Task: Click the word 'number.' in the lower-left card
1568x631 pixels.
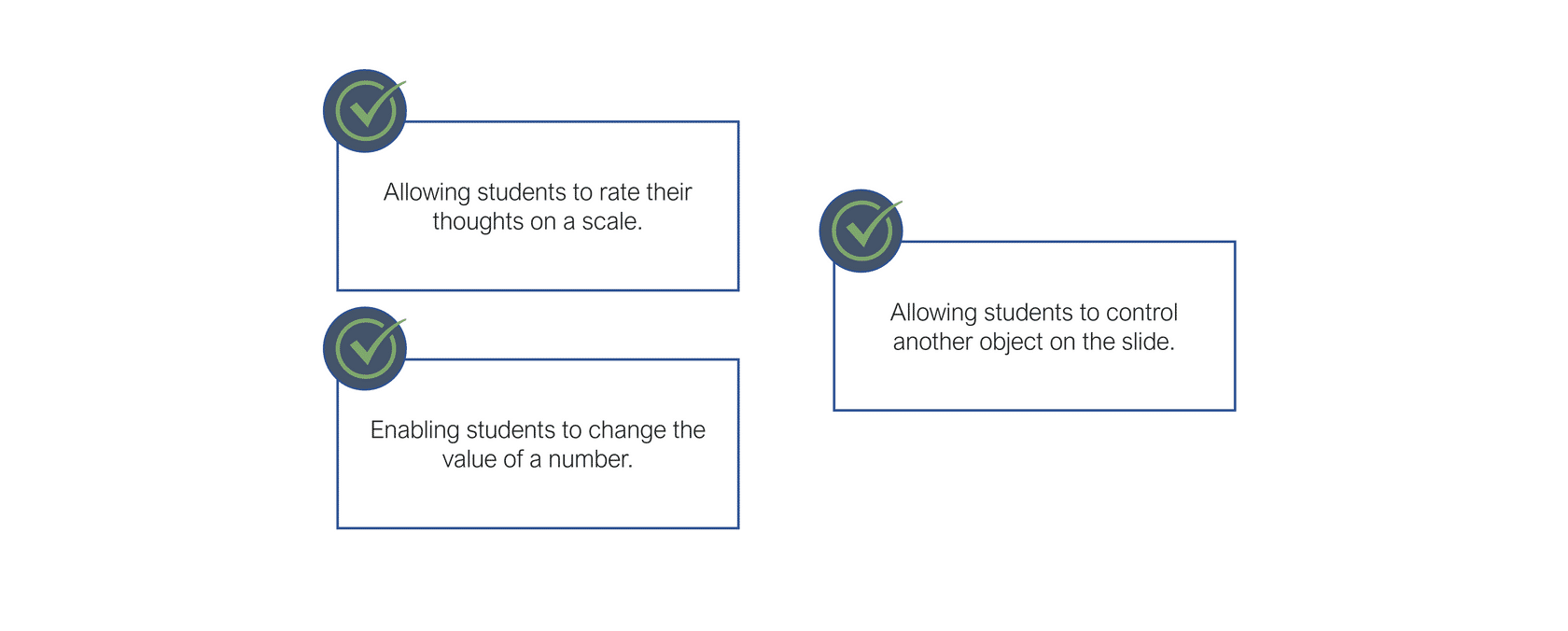Action: coord(591,459)
